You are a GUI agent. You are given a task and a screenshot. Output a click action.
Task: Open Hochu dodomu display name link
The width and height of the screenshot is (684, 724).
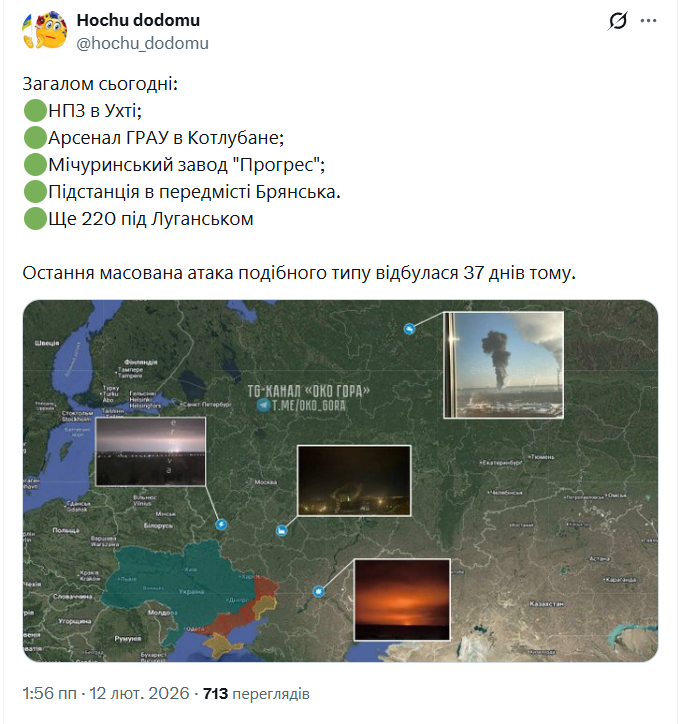138,20
